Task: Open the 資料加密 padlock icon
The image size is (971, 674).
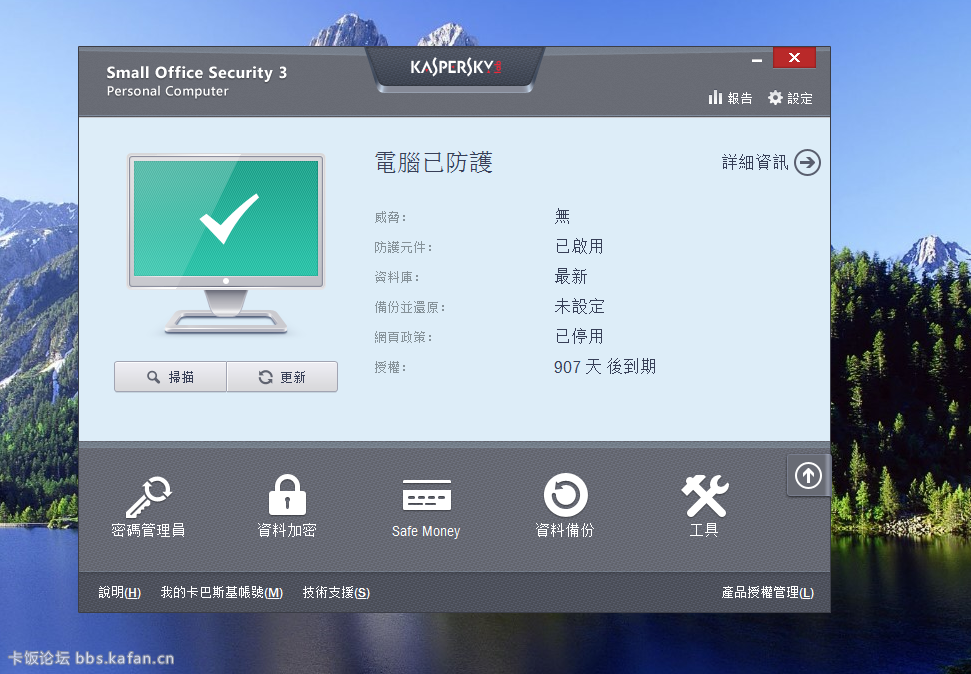Action: click(x=287, y=495)
